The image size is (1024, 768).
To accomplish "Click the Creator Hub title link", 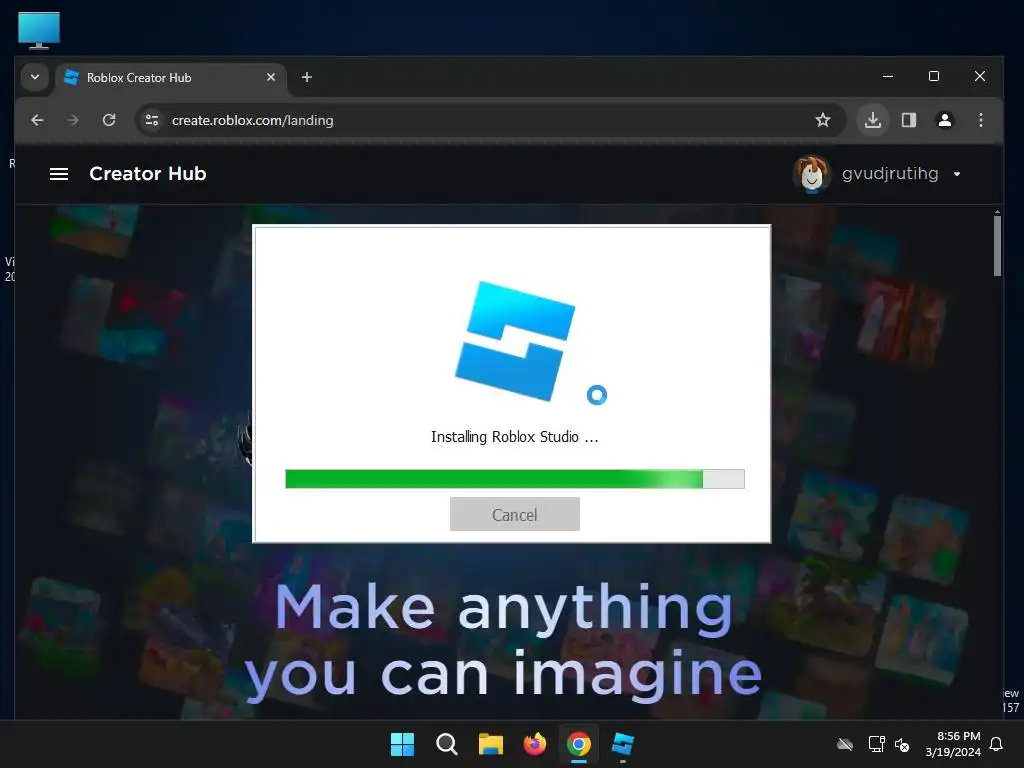I will [x=148, y=174].
